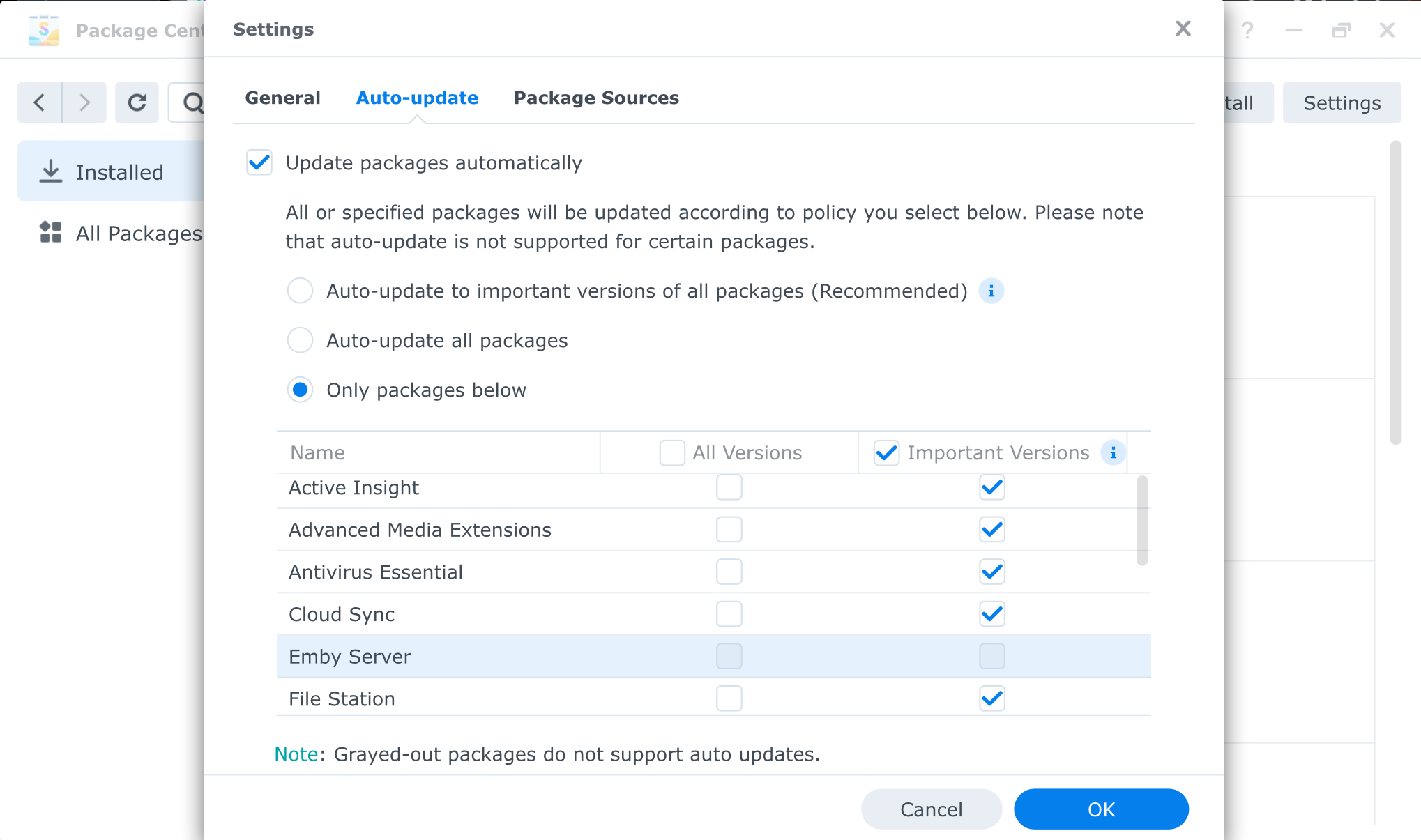Click the forward navigation arrow icon
Viewport: 1421px width, 840px height.
click(x=84, y=102)
